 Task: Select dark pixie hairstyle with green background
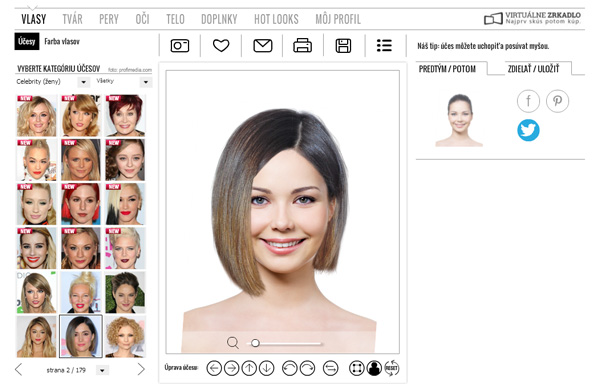point(125,292)
